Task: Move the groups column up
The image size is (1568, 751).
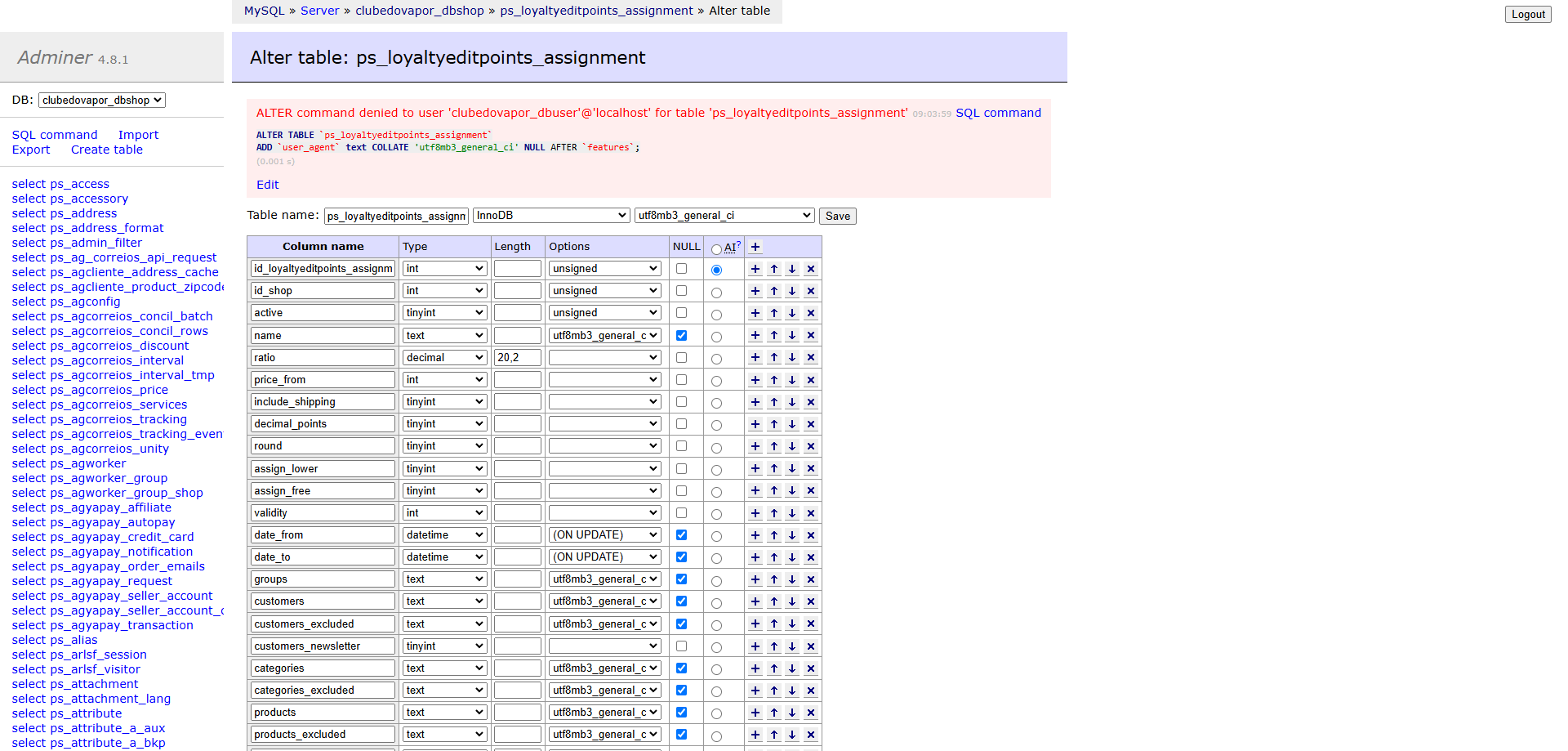Action: 774,579
